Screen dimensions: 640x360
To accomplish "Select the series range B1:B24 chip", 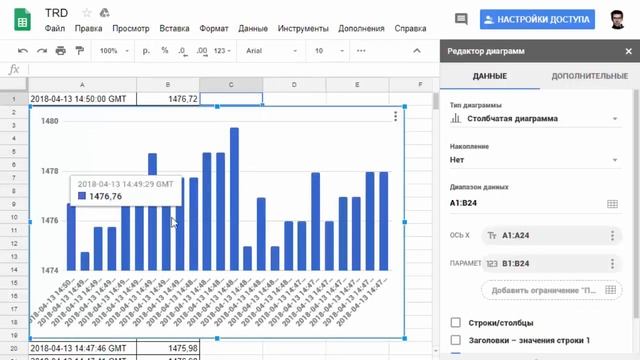I will coord(551,264).
